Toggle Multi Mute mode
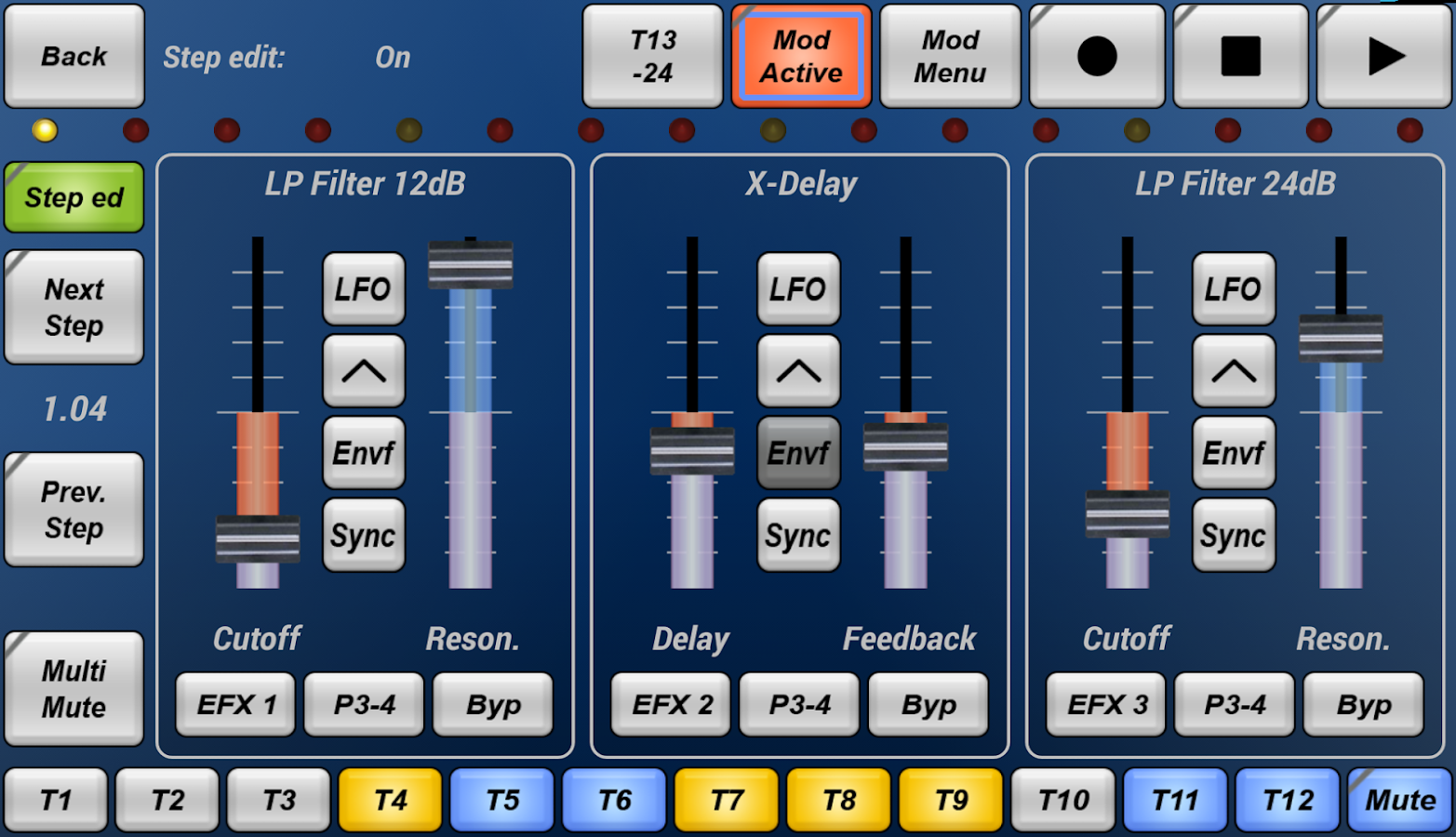The height and width of the screenshot is (837, 1456). point(73,688)
